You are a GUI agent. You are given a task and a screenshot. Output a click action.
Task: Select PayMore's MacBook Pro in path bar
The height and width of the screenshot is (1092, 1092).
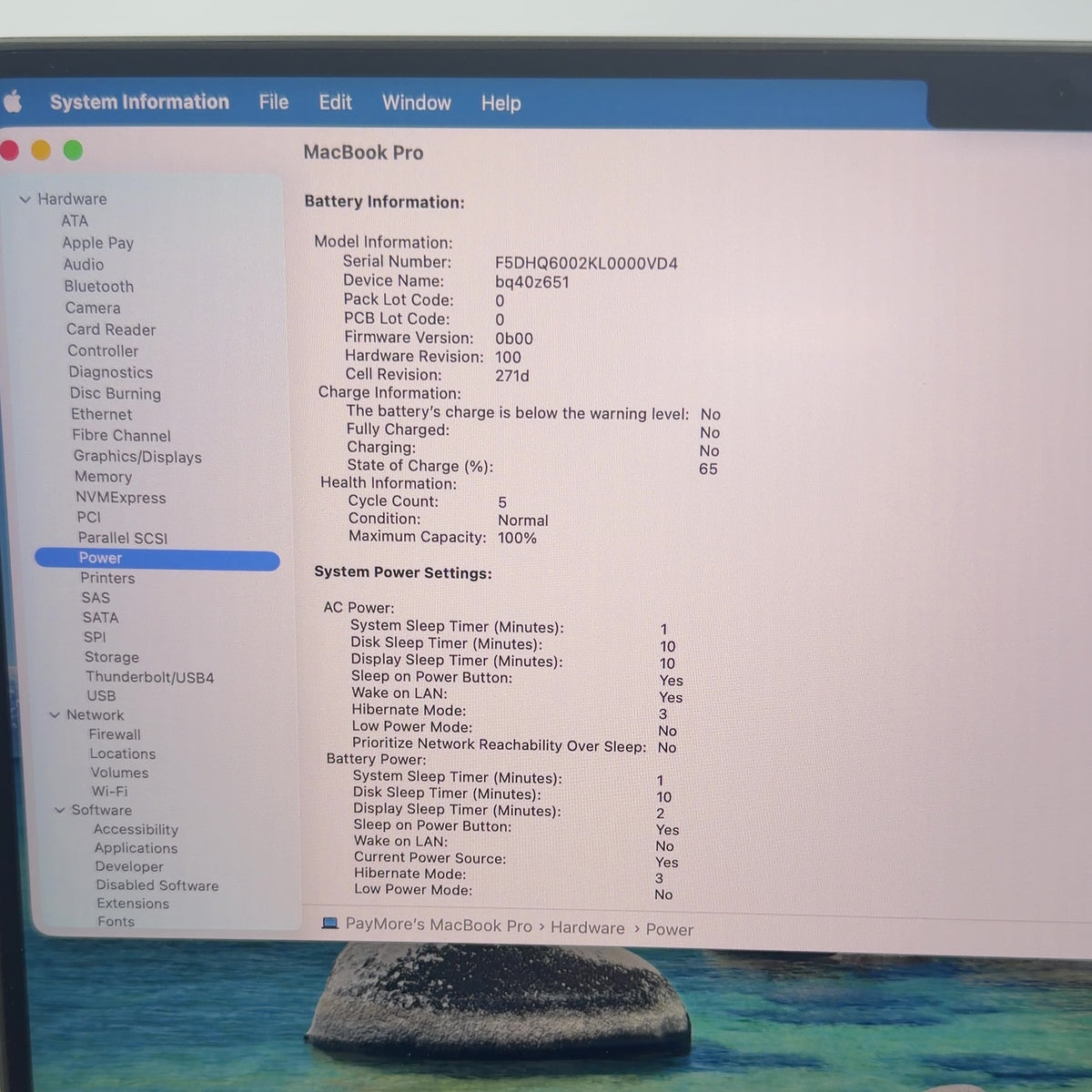[439, 925]
